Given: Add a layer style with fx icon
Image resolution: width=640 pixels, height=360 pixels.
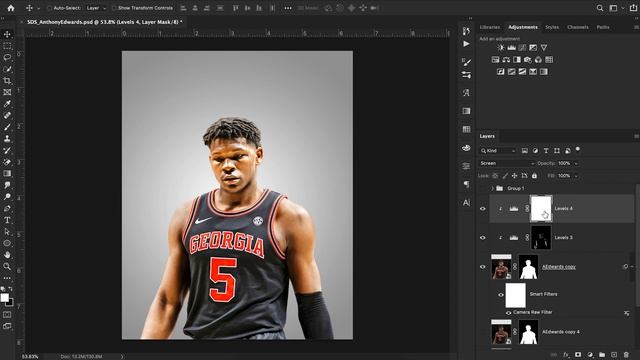Looking at the screenshot, I should coord(566,355).
